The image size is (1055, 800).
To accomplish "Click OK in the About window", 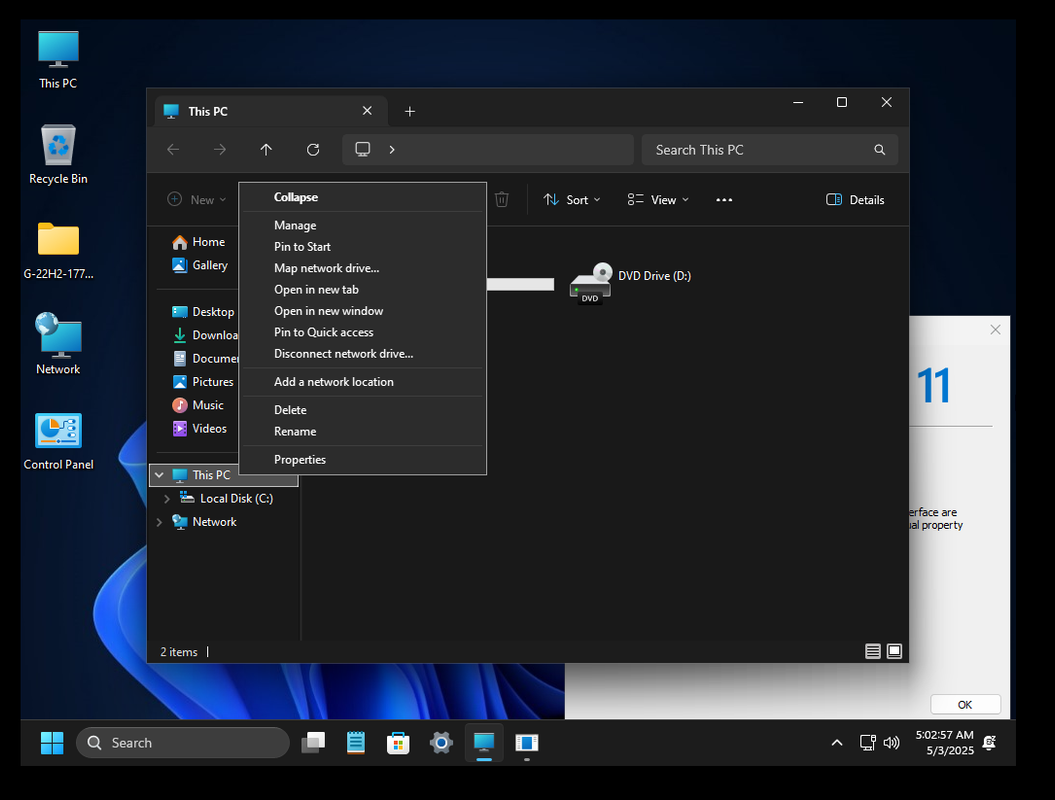I will [965, 704].
